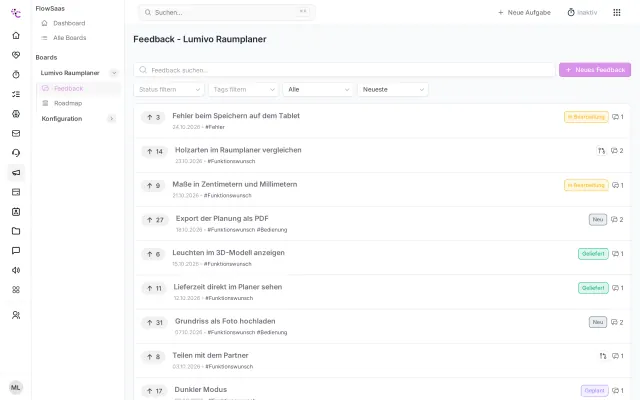Open the 'Tags filtern' dropdown
Image resolution: width=640 pixels, height=400 pixels.
[243, 90]
